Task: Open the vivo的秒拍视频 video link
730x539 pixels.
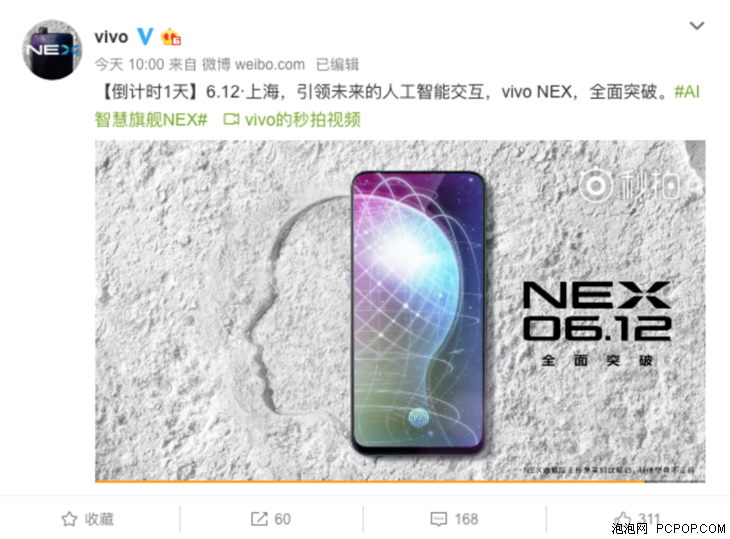Action: tap(303, 120)
